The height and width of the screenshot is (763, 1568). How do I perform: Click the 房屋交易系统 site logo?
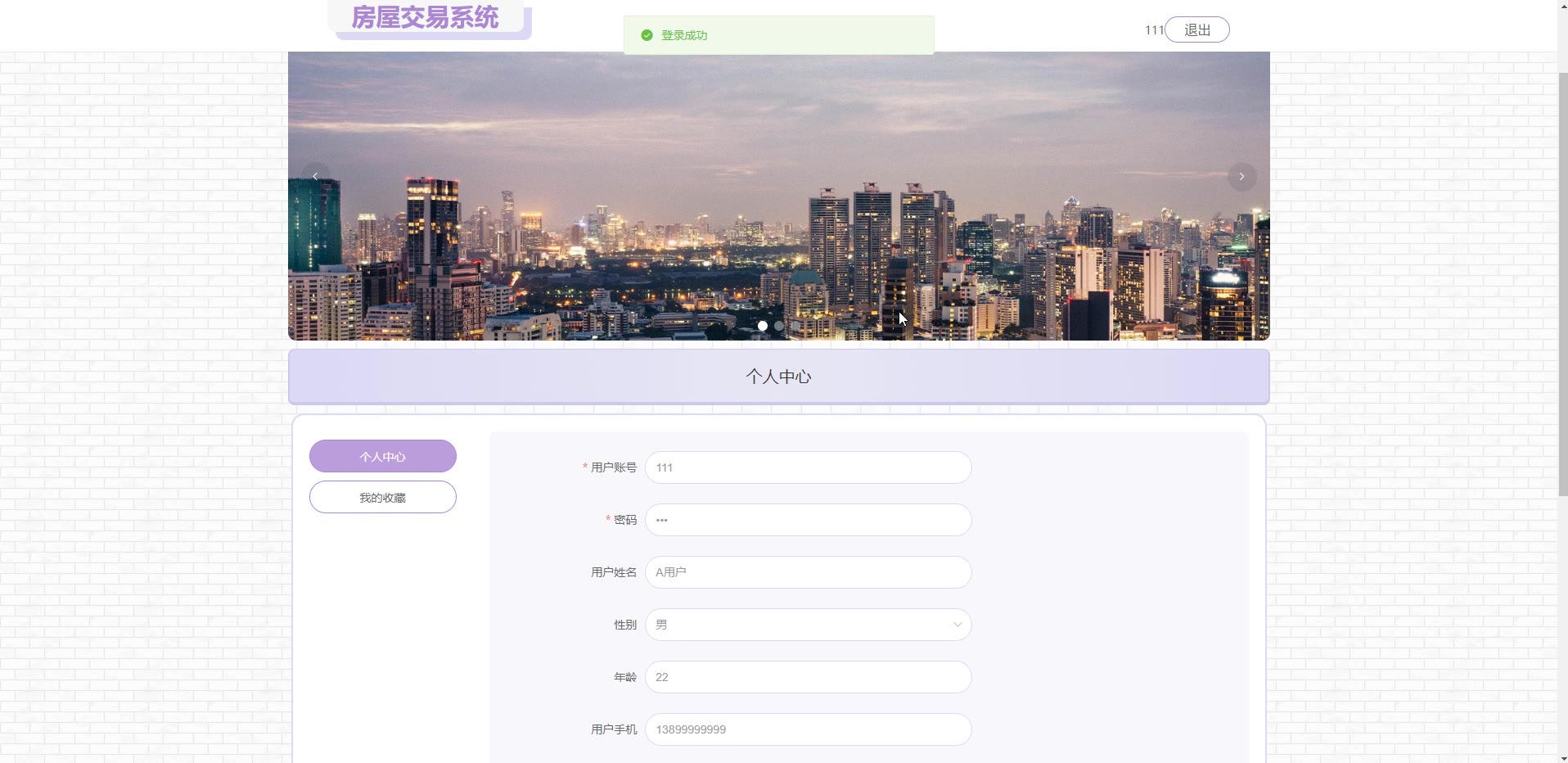click(426, 17)
